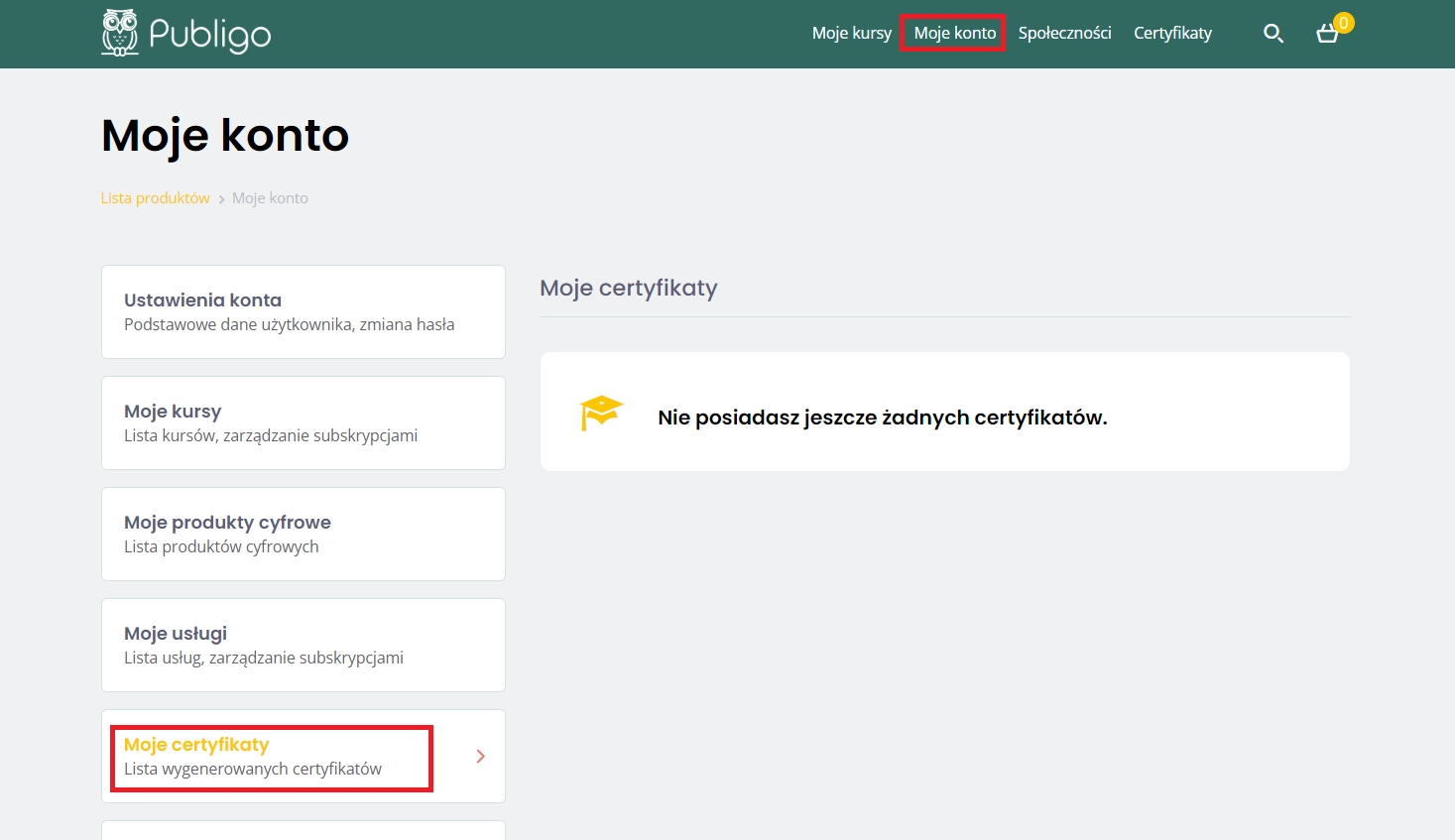Viewport: 1455px width, 840px height.
Task: Open the search magnifier icon
Action: 1273,34
